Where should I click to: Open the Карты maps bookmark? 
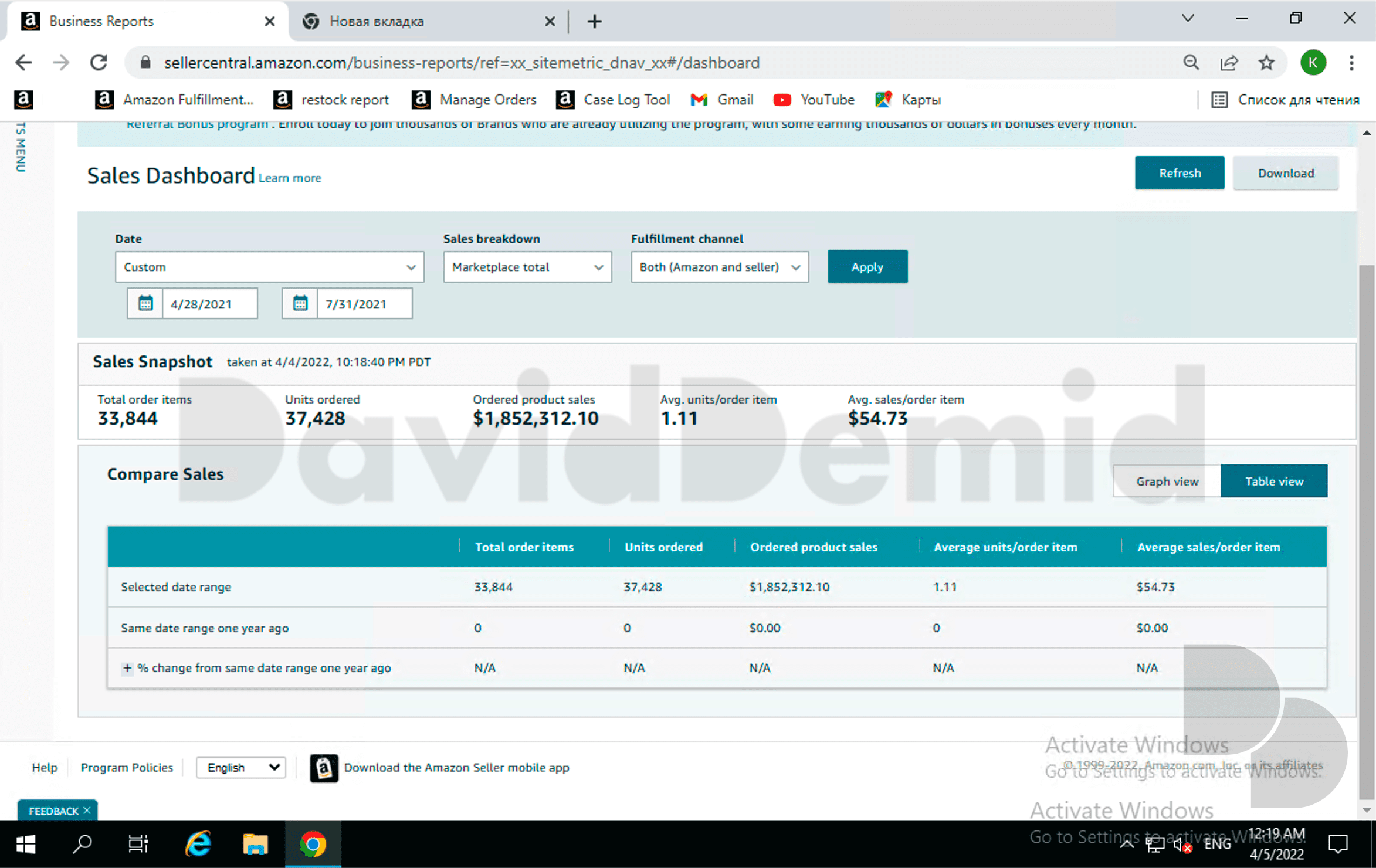click(x=907, y=100)
